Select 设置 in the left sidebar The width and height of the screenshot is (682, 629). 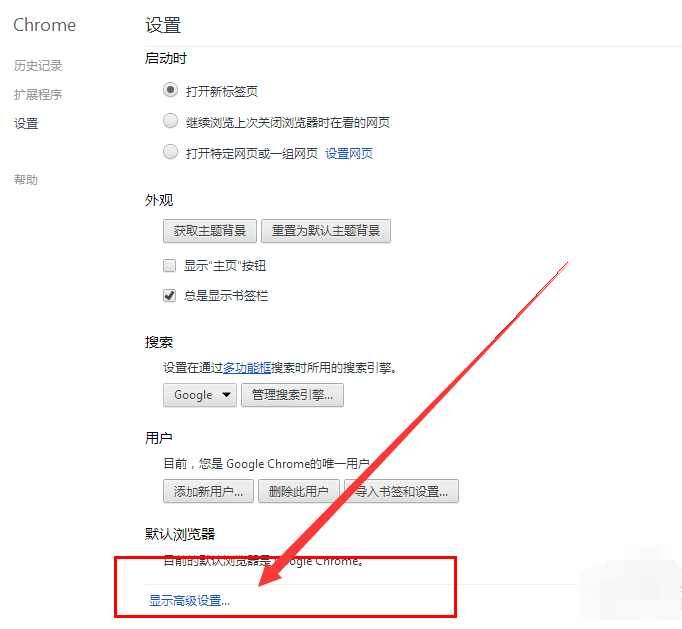pos(26,124)
